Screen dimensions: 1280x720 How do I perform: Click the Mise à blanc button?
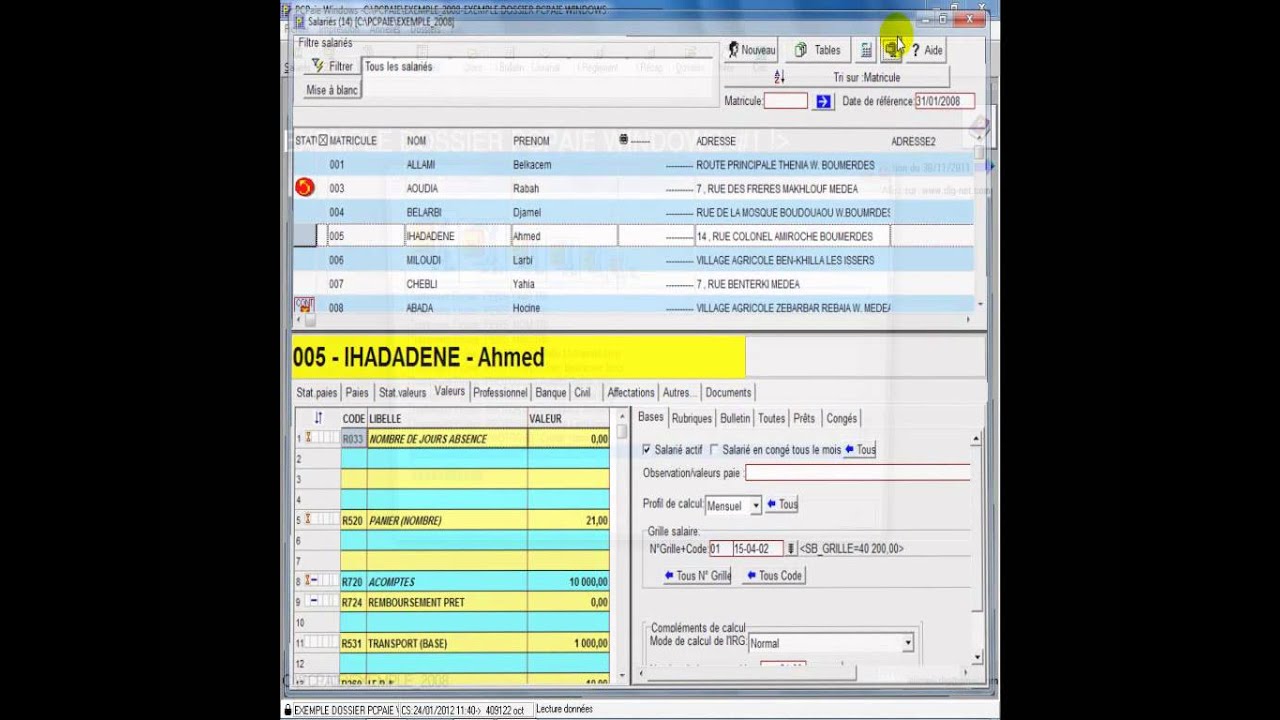pyautogui.click(x=332, y=90)
